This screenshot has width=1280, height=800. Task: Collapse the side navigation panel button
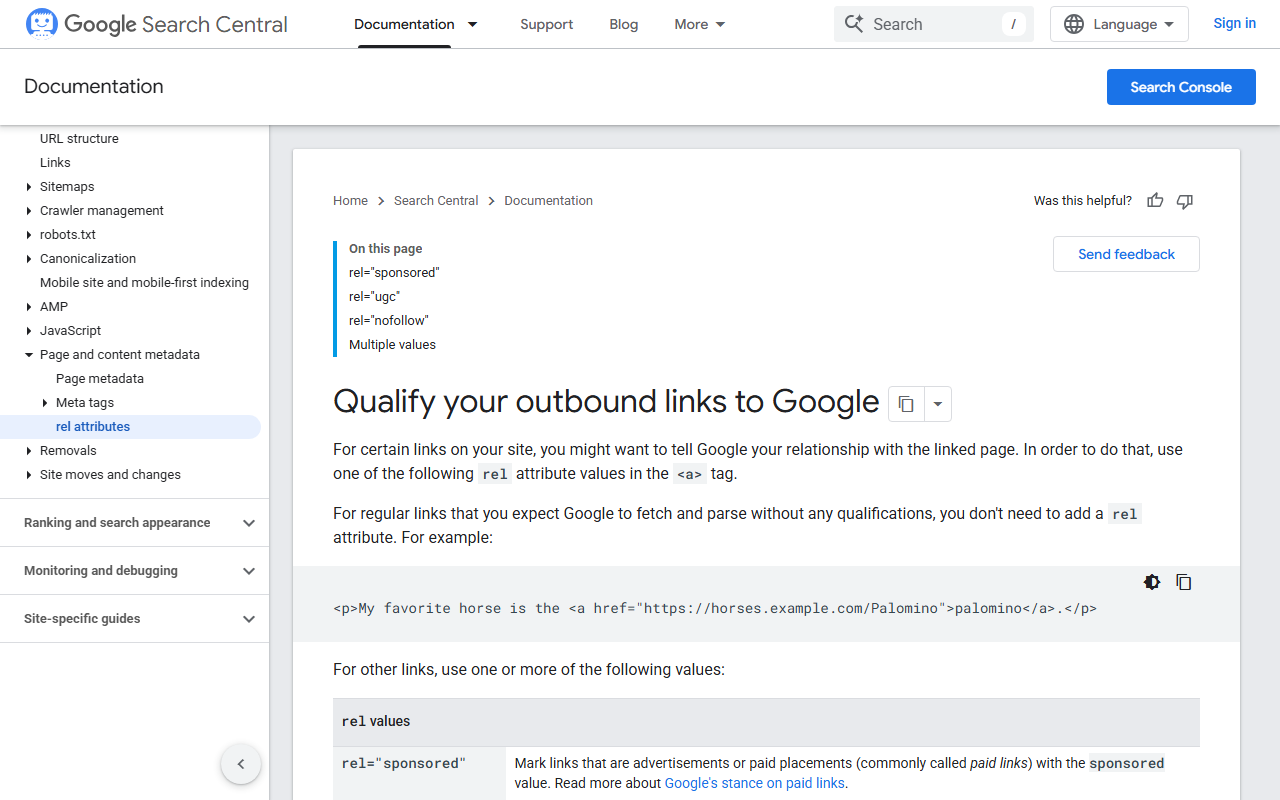(241, 764)
